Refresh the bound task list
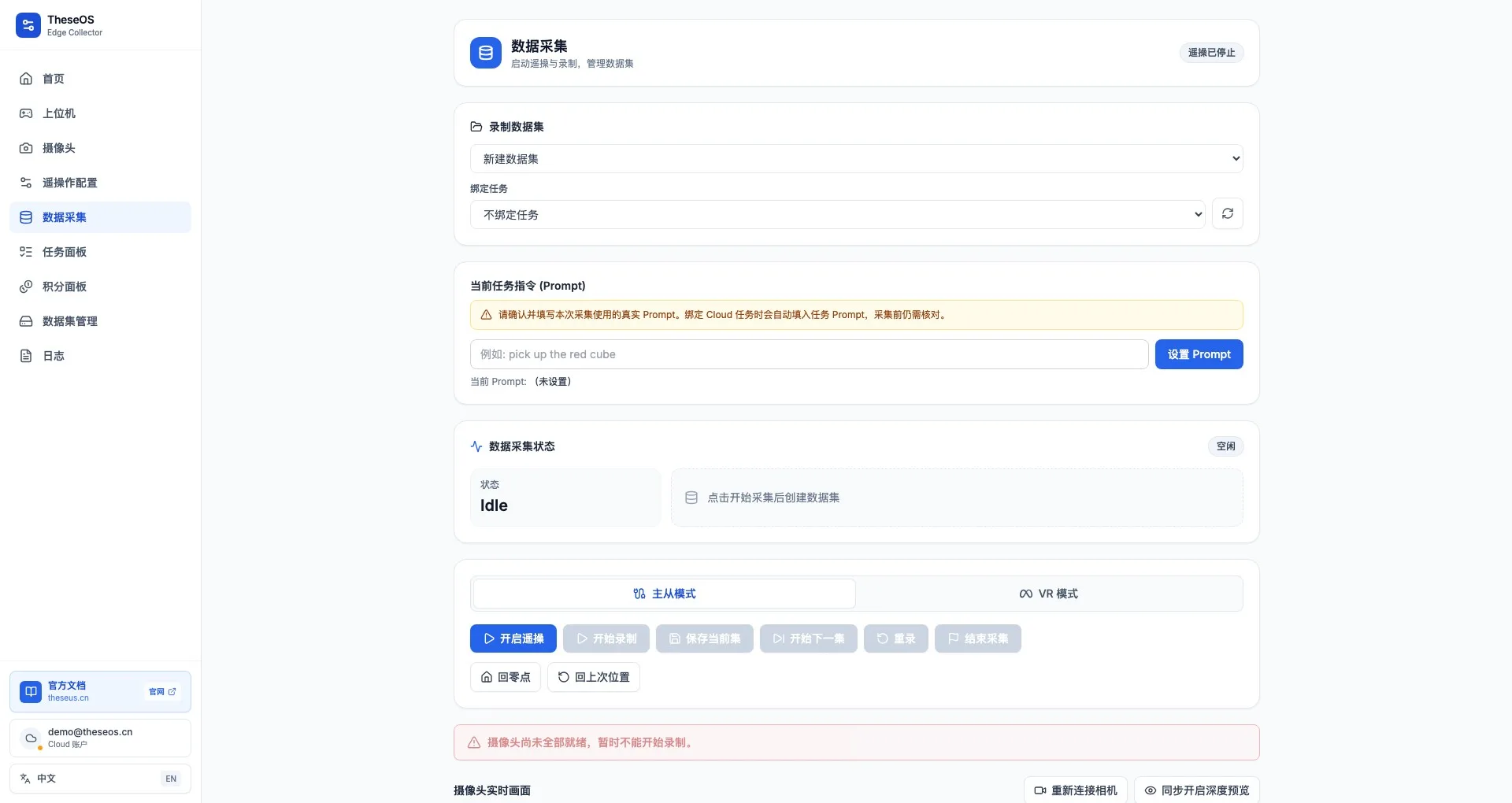Image resolution: width=1512 pixels, height=803 pixels. click(x=1227, y=213)
